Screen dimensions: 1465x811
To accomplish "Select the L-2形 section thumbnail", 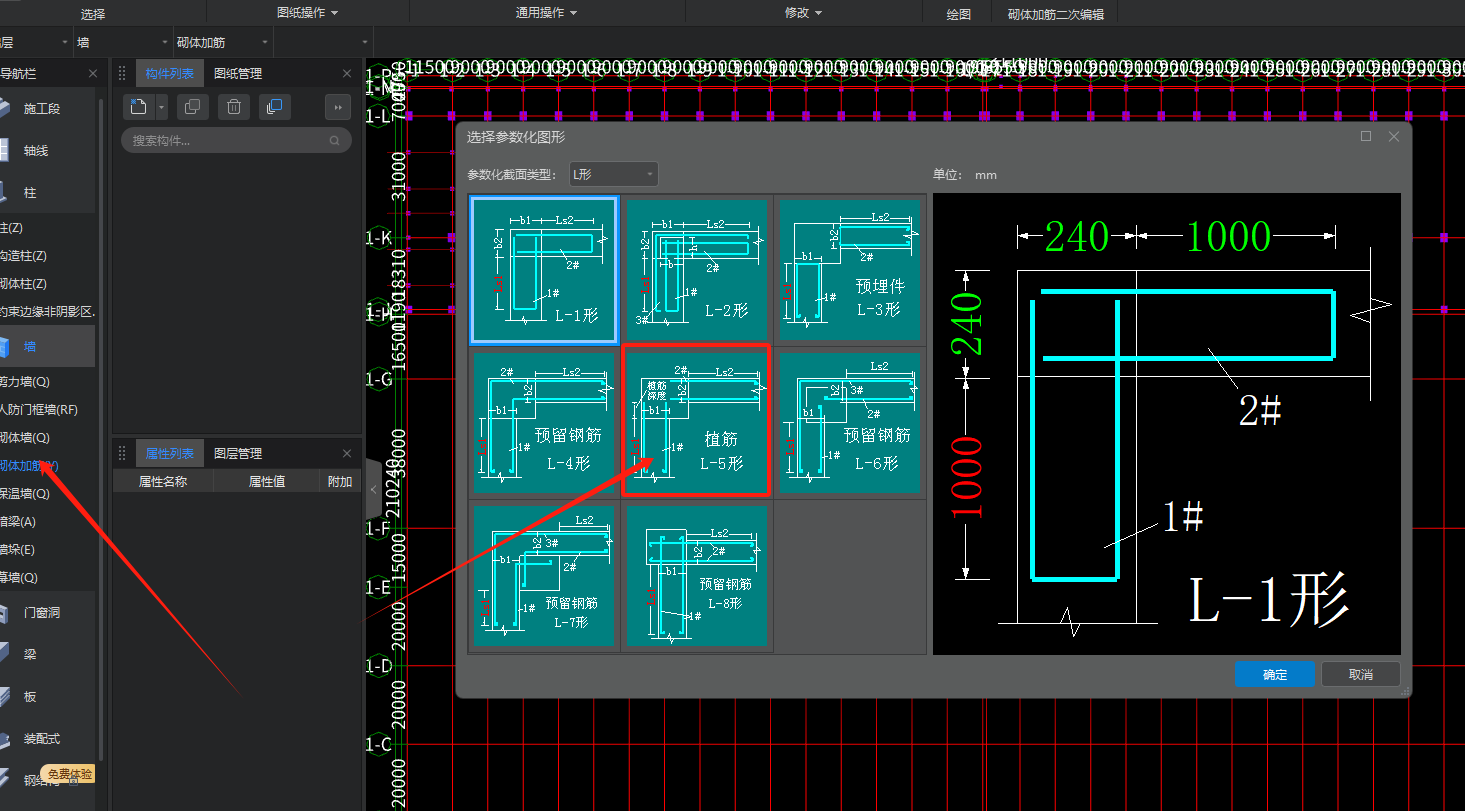I will [x=697, y=270].
